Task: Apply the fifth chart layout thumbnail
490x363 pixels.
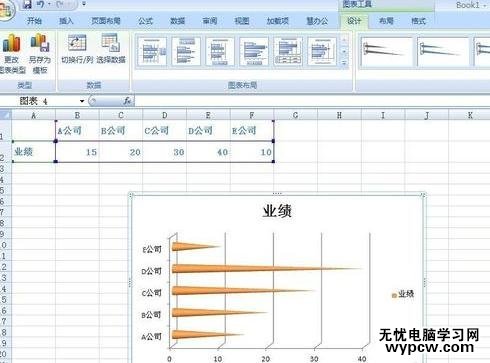Action: coord(288,52)
